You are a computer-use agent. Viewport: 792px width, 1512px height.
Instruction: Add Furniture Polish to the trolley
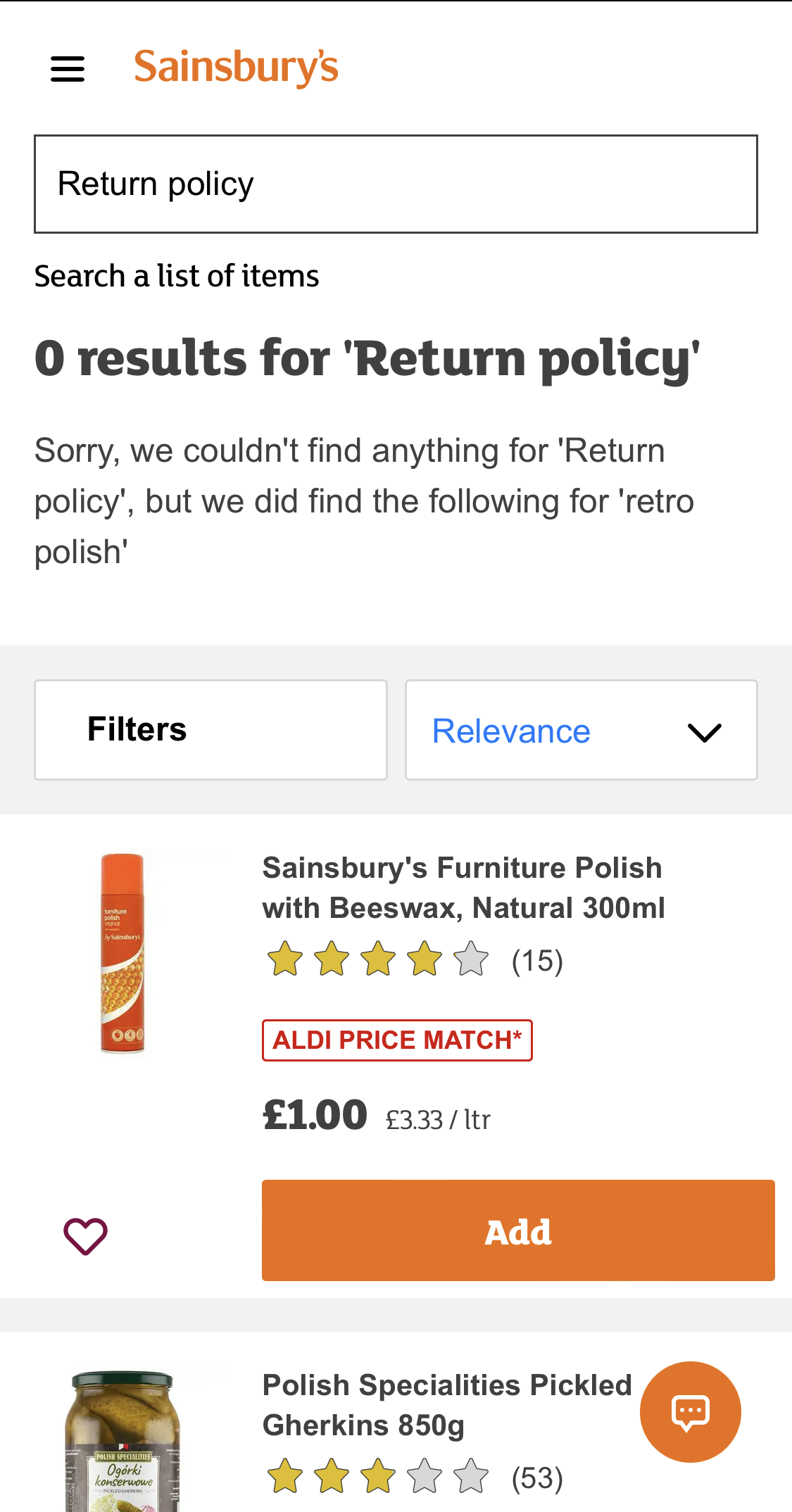click(518, 1230)
